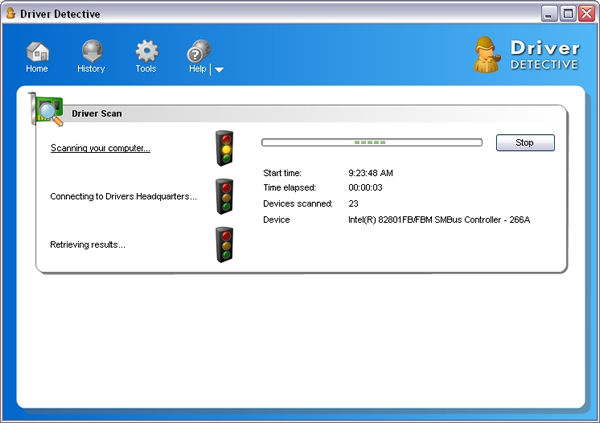Click the time elapsed value 00:00:03
The height and width of the screenshot is (423, 600).
365,188
